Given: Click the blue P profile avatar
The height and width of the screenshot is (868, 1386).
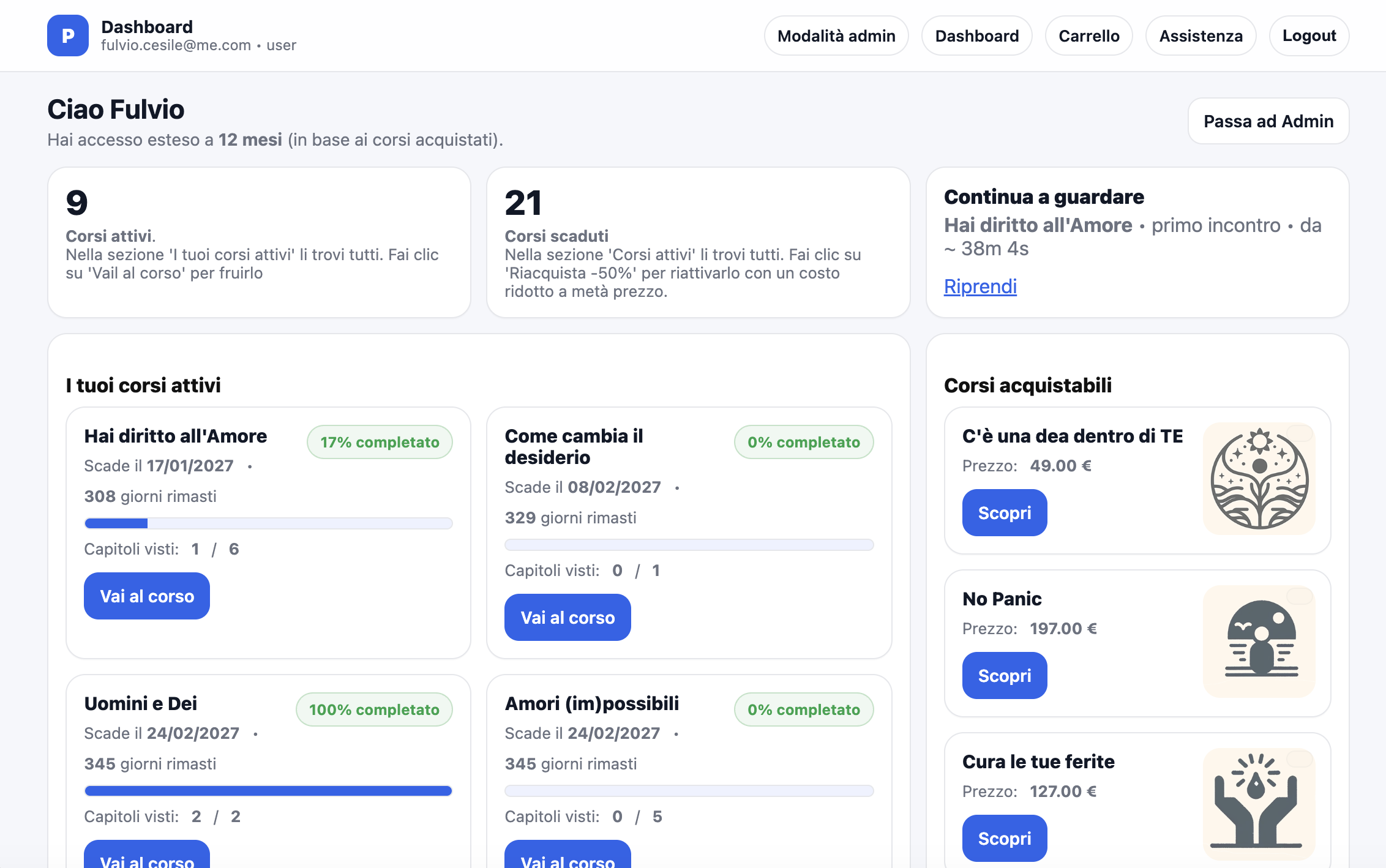Looking at the screenshot, I should coord(68,35).
